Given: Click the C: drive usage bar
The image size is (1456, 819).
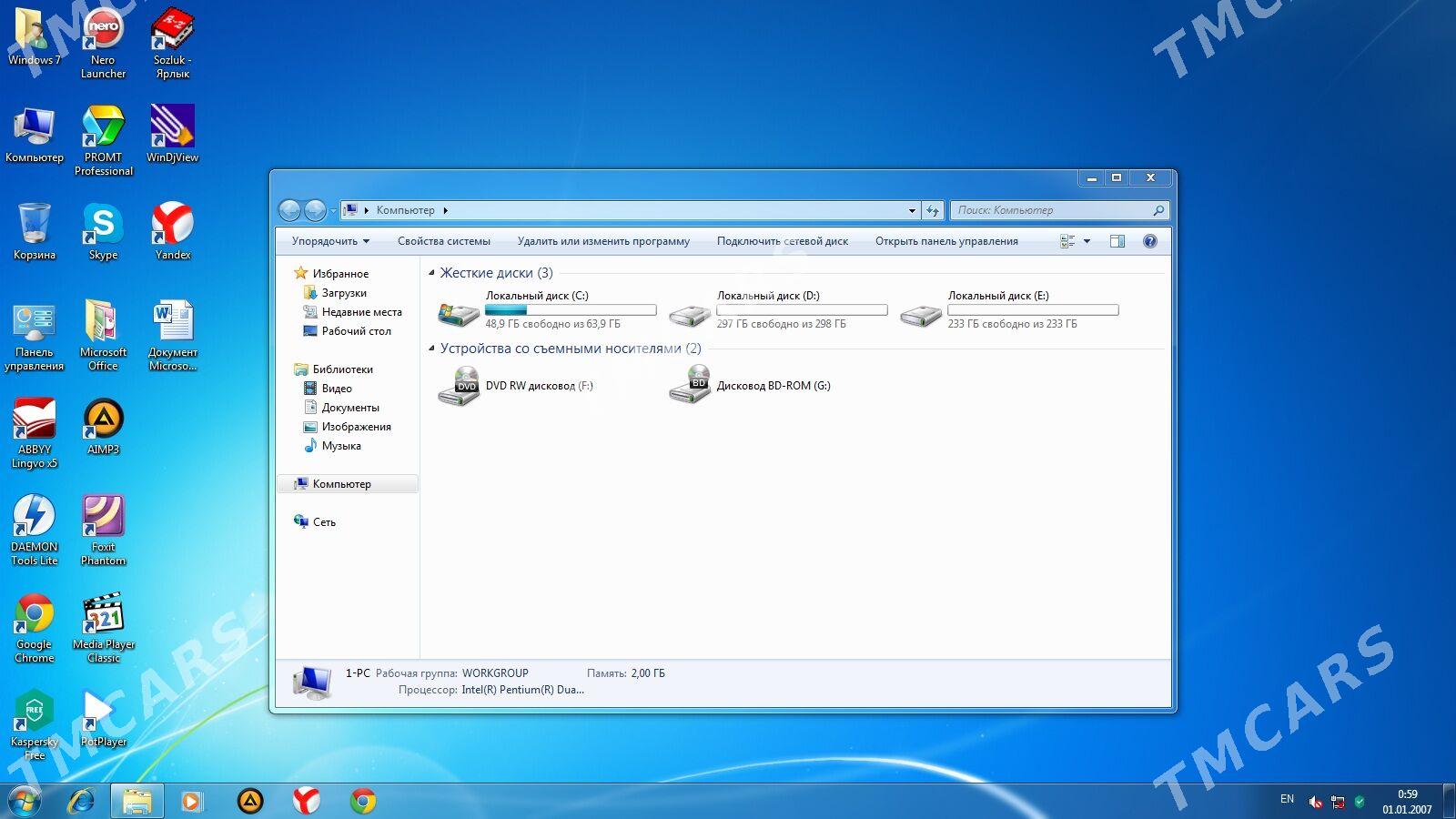Looking at the screenshot, I should pyautogui.click(x=571, y=310).
